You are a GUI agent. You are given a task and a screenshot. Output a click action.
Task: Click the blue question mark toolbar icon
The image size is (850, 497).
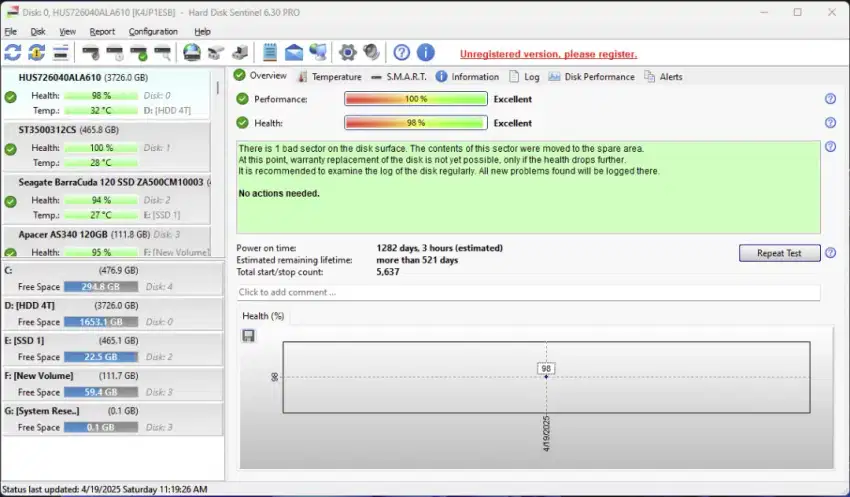pos(402,53)
